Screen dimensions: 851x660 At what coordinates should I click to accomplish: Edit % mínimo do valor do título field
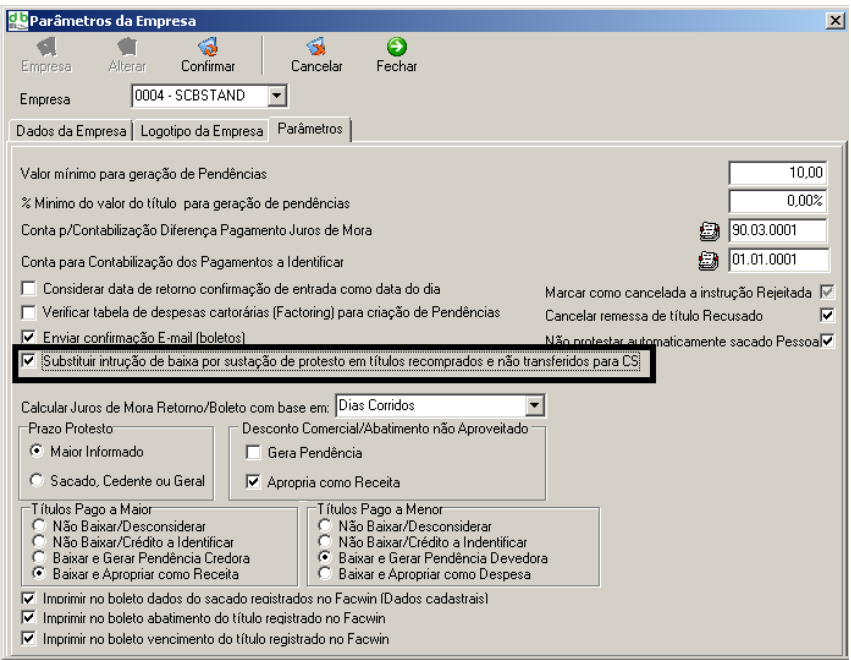[x=778, y=201]
